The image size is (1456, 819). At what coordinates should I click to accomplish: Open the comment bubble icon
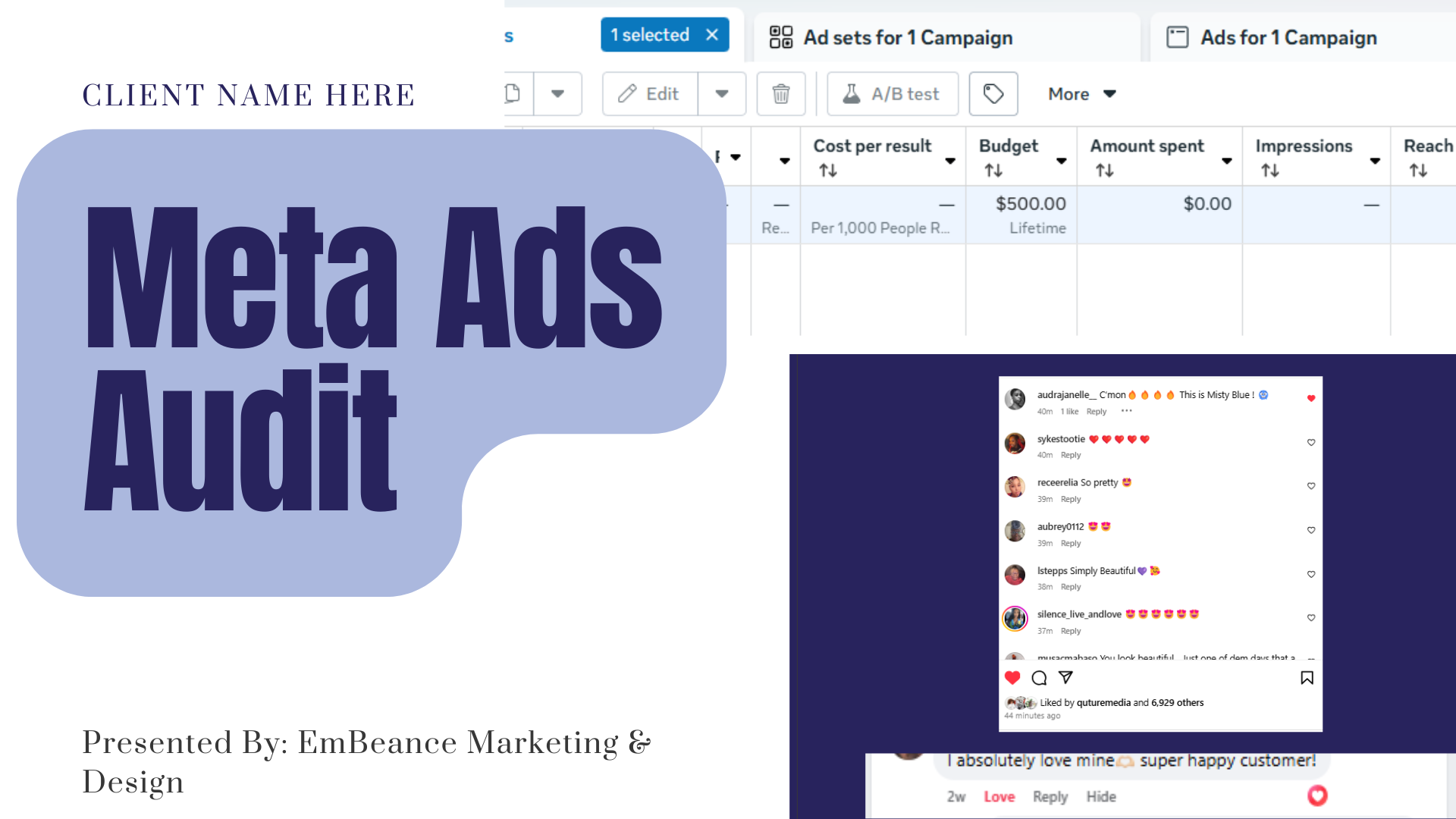coord(1039,677)
